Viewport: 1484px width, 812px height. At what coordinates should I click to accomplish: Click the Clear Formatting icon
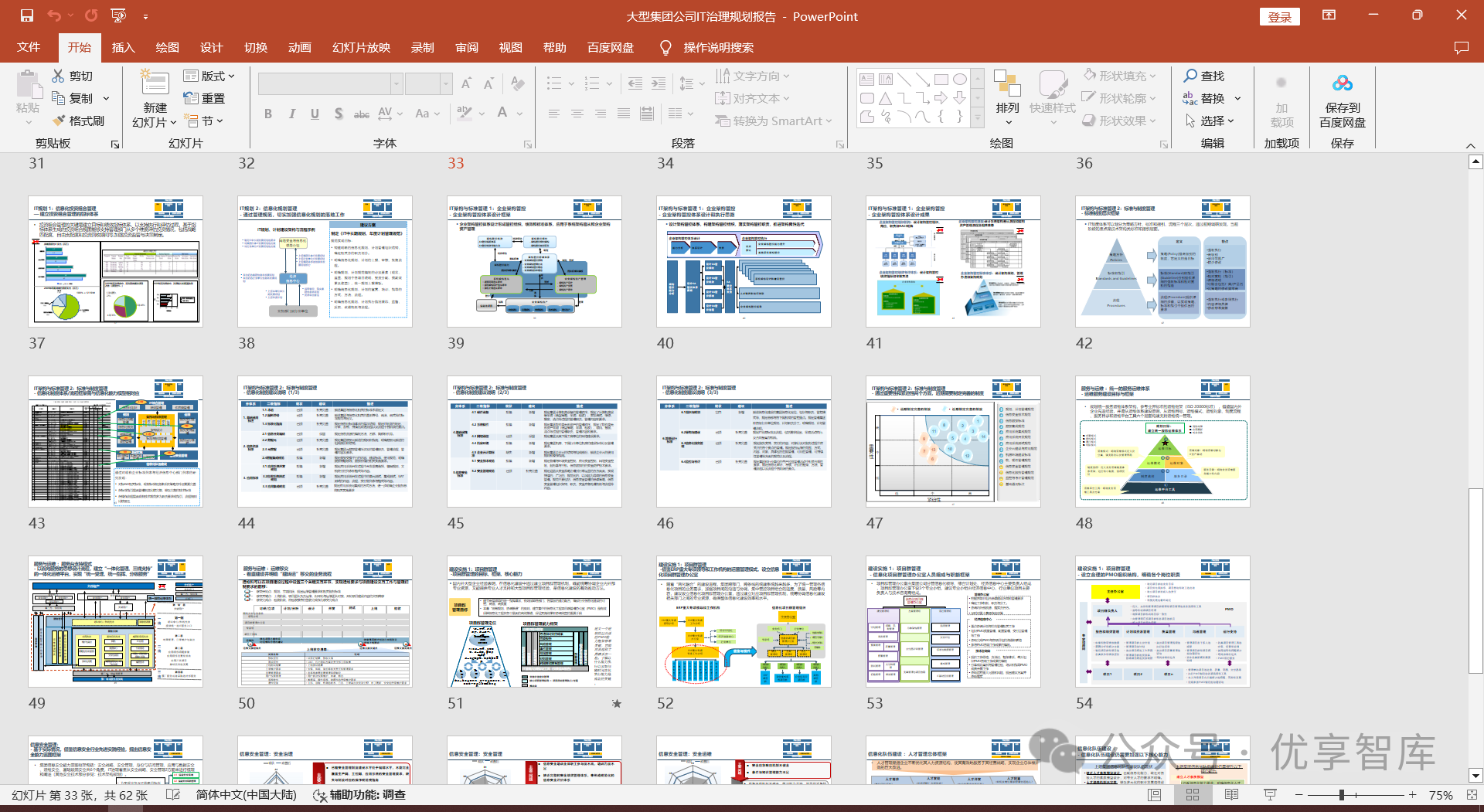[518, 83]
